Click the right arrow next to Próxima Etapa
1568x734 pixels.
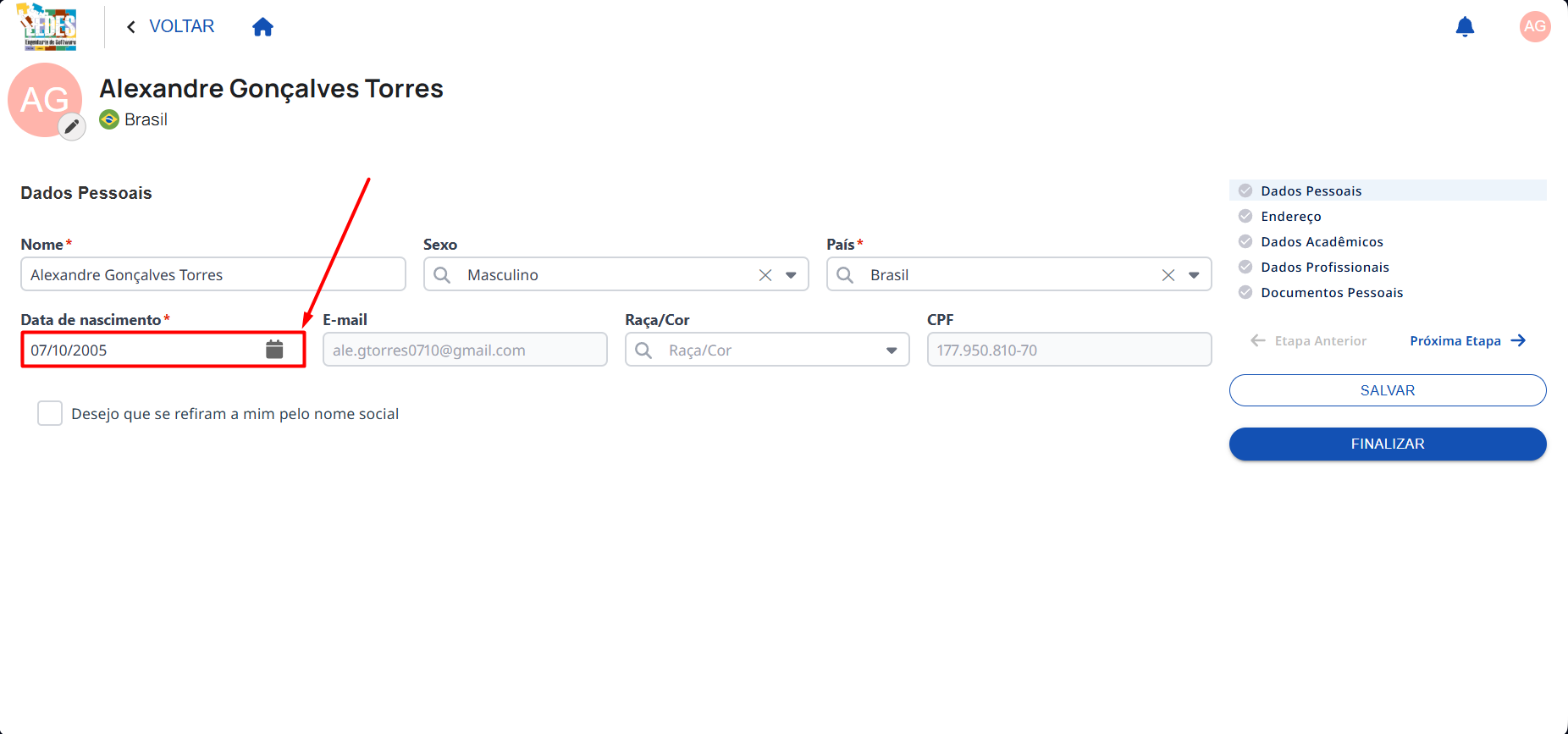(1519, 340)
